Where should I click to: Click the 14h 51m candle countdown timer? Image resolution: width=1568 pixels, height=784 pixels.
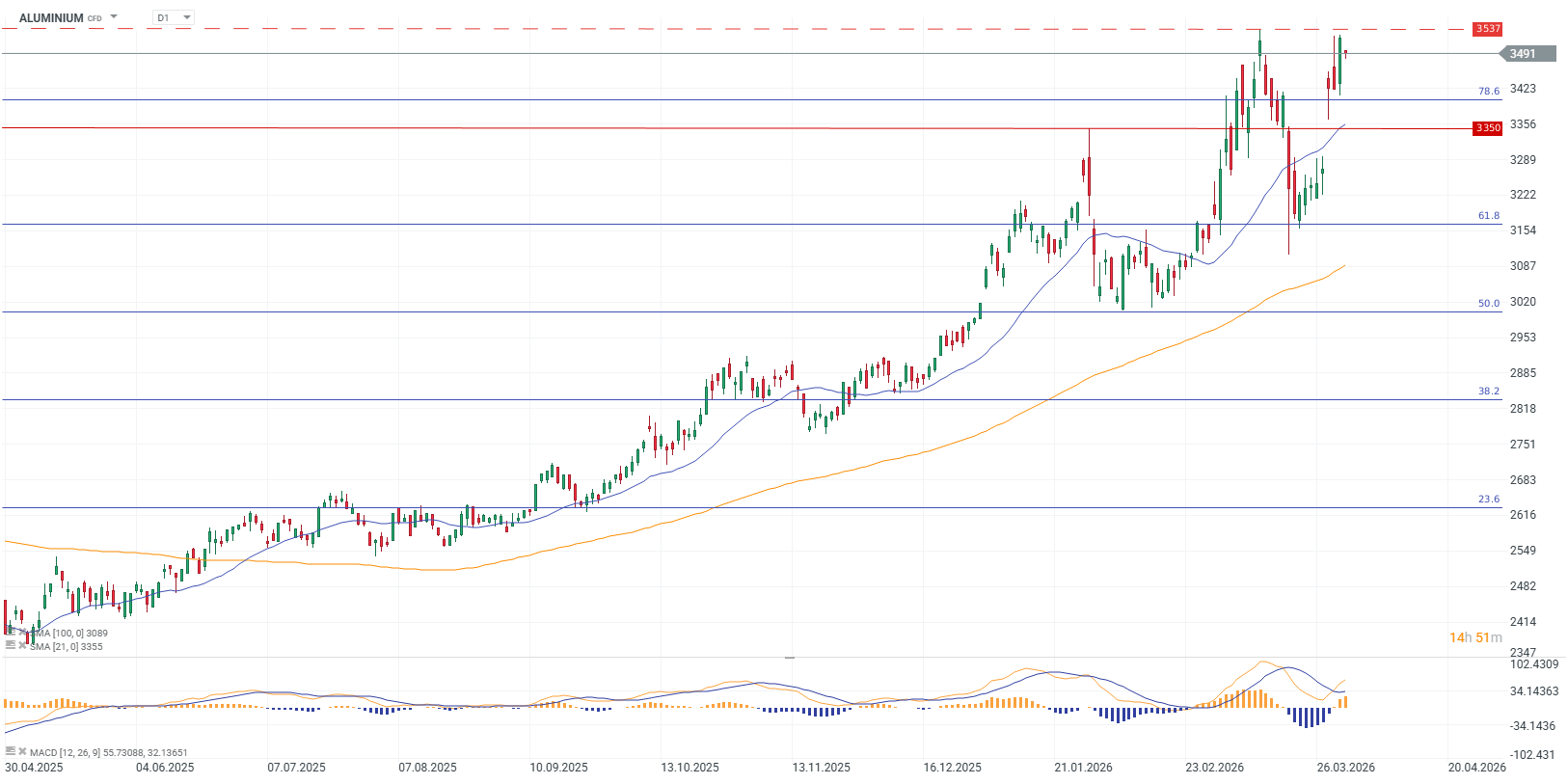1474,637
